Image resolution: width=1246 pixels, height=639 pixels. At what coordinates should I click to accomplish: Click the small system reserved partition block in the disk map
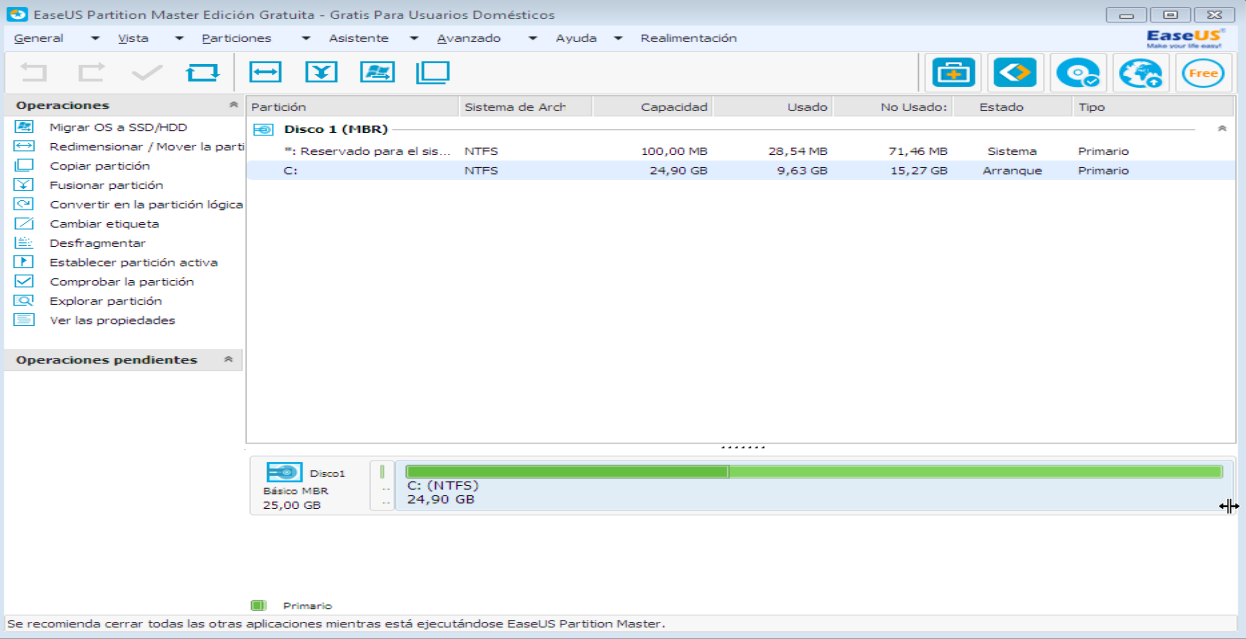click(x=382, y=486)
